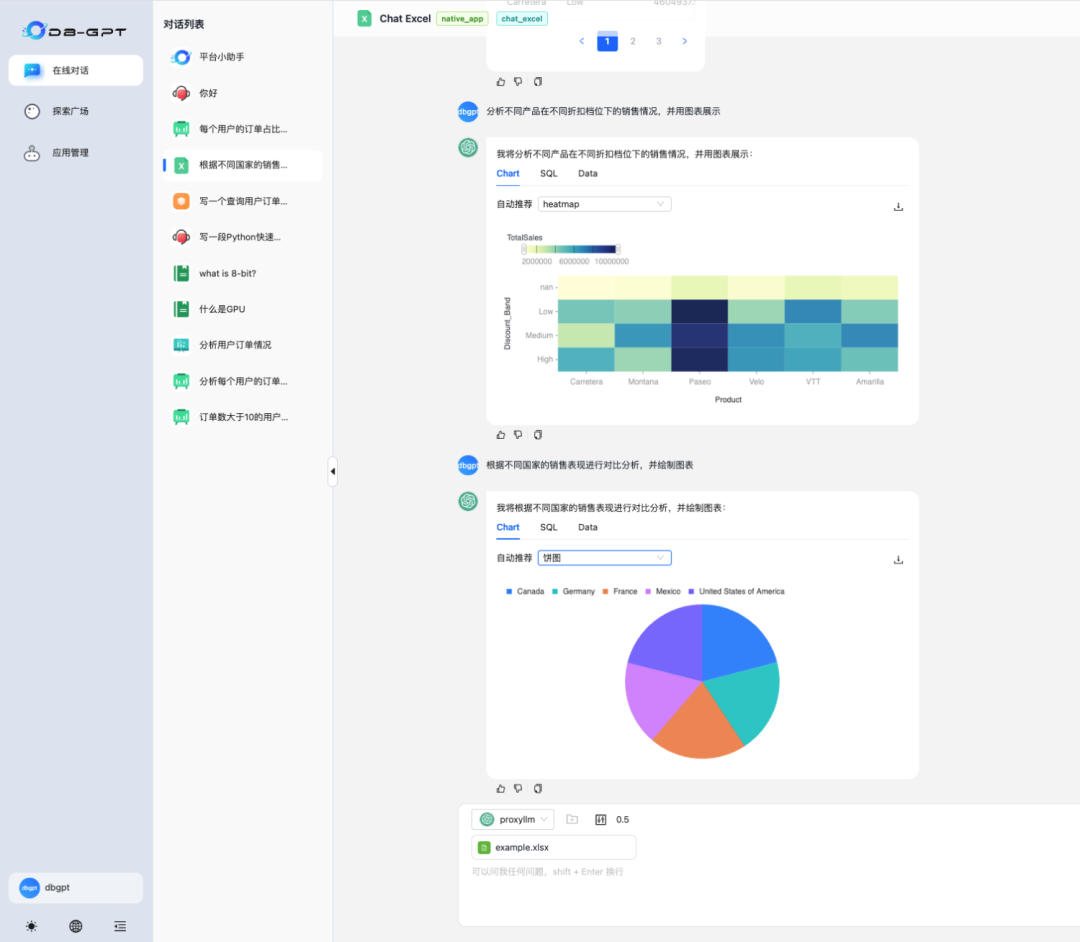Click the TotalSales color legend slider
The width and height of the screenshot is (1080, 942).
[x=571, y=249]
